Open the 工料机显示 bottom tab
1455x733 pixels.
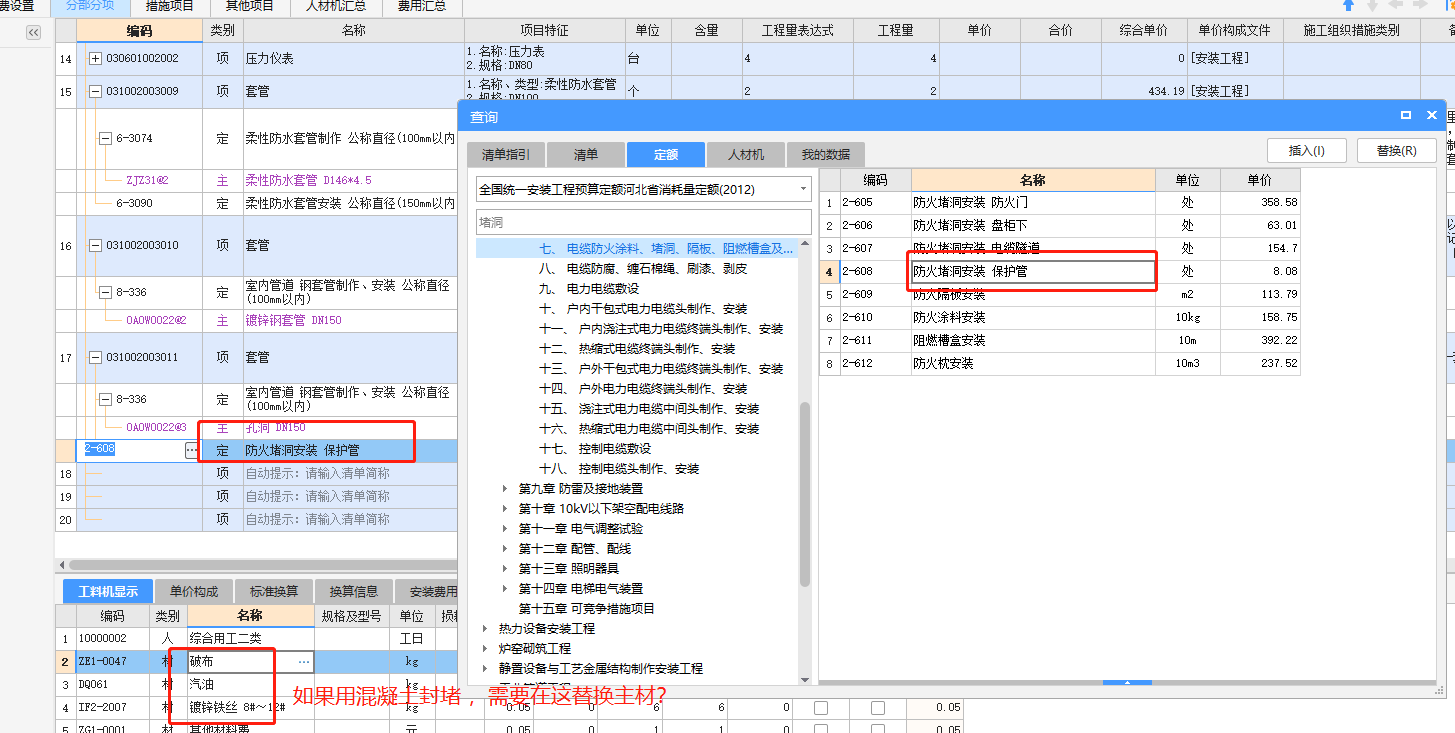point(108,591)
